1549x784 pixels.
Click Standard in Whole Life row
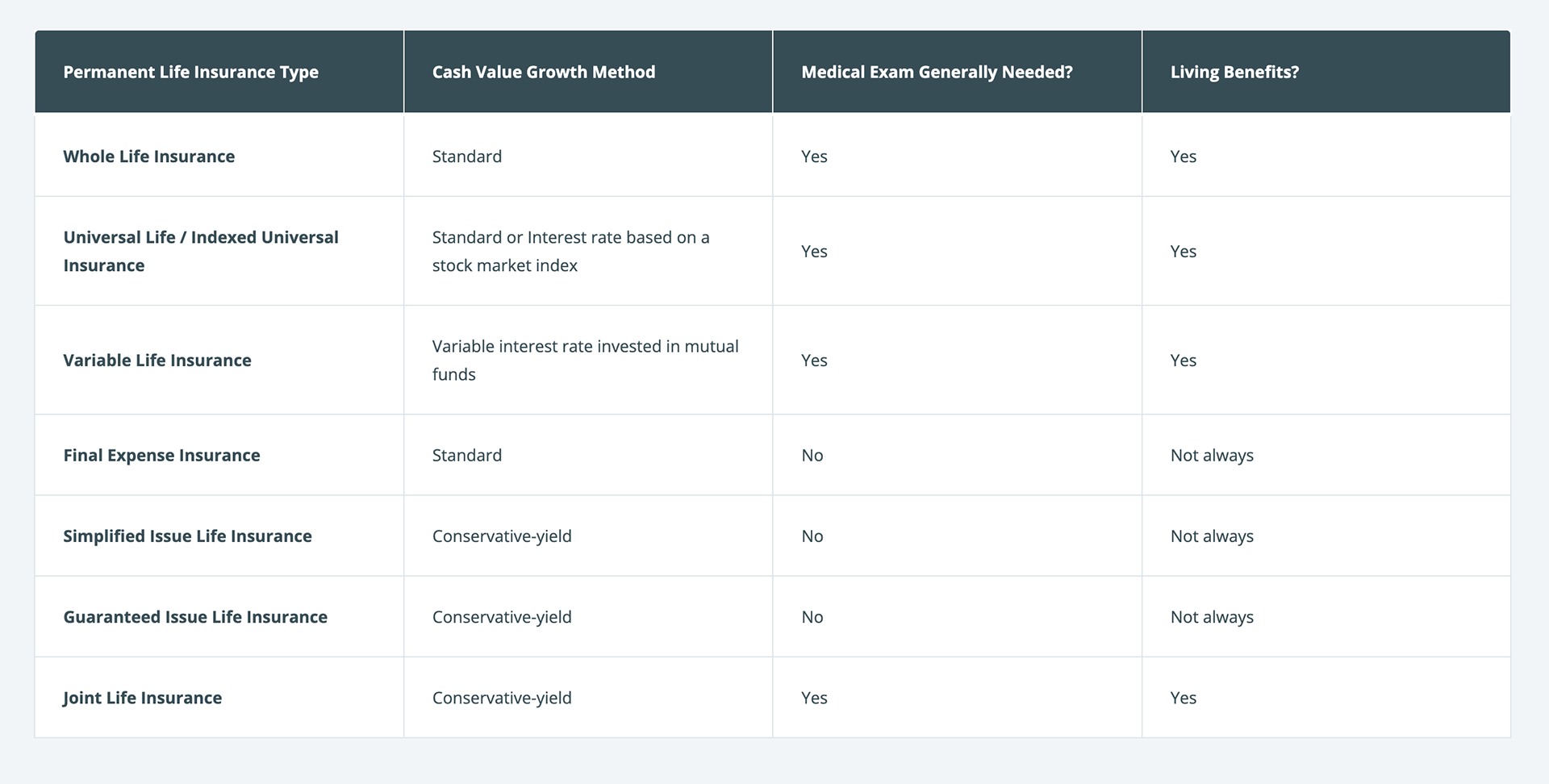tap(467, 156)
